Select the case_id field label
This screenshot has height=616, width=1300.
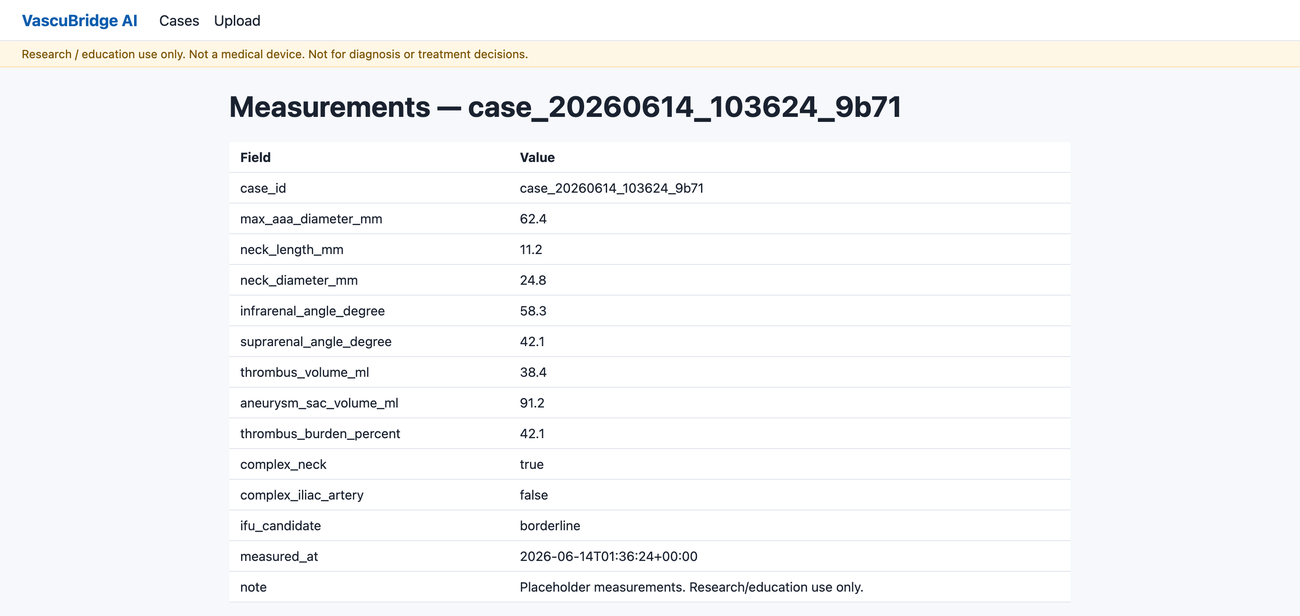point(263,188)
